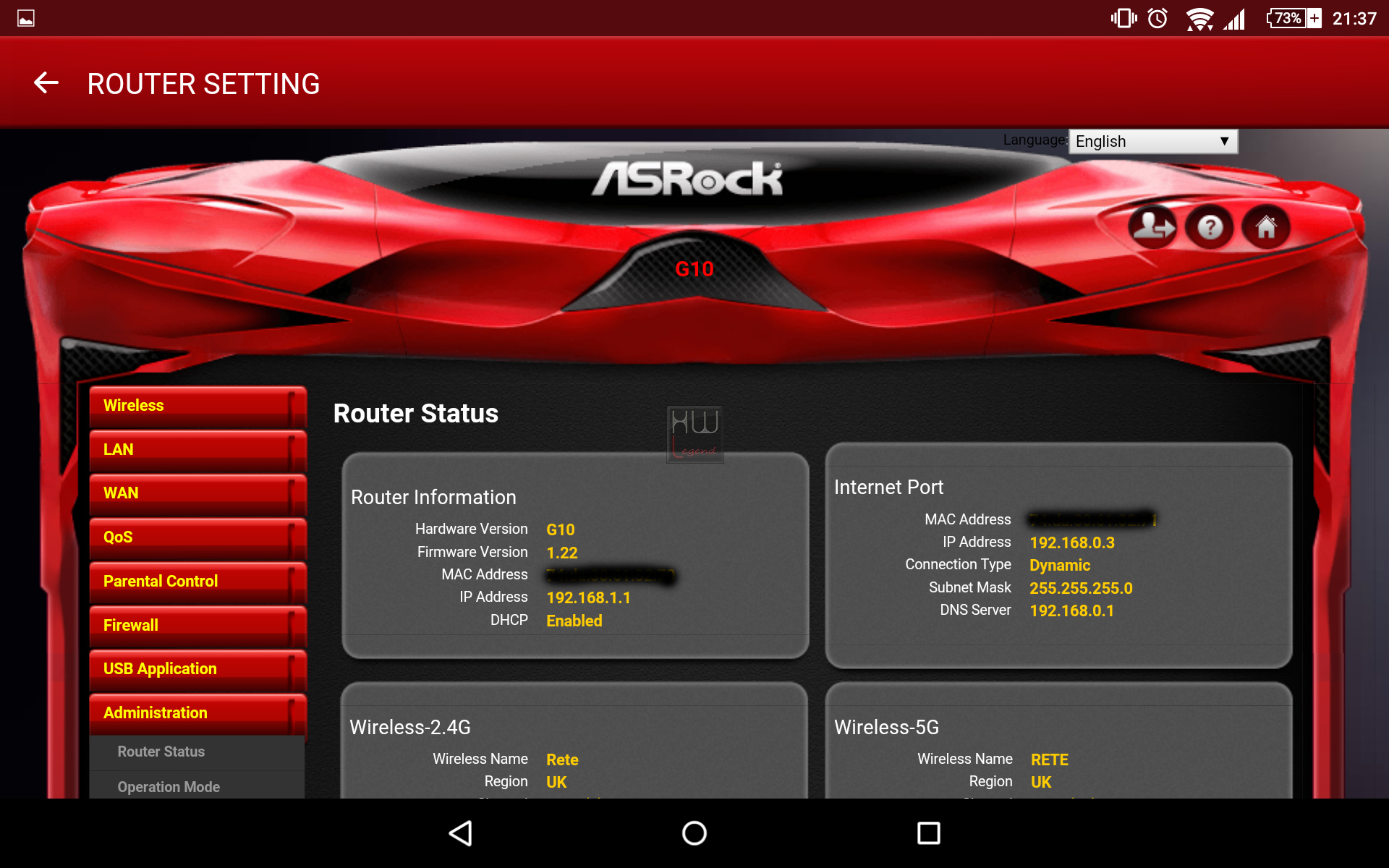The image size is (1389, 868).
Task: Click the Router Information section title
Action: click(x=433, y=498)
